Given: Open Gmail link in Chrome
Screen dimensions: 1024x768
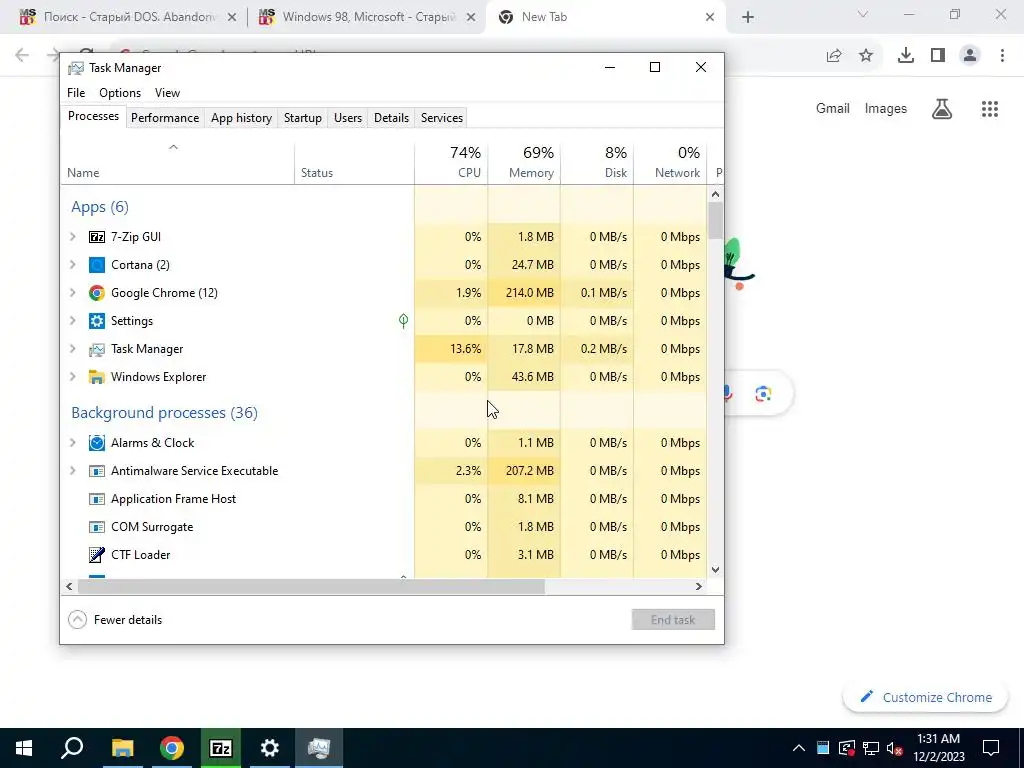Looking at the screenshot, I should 832,109.
